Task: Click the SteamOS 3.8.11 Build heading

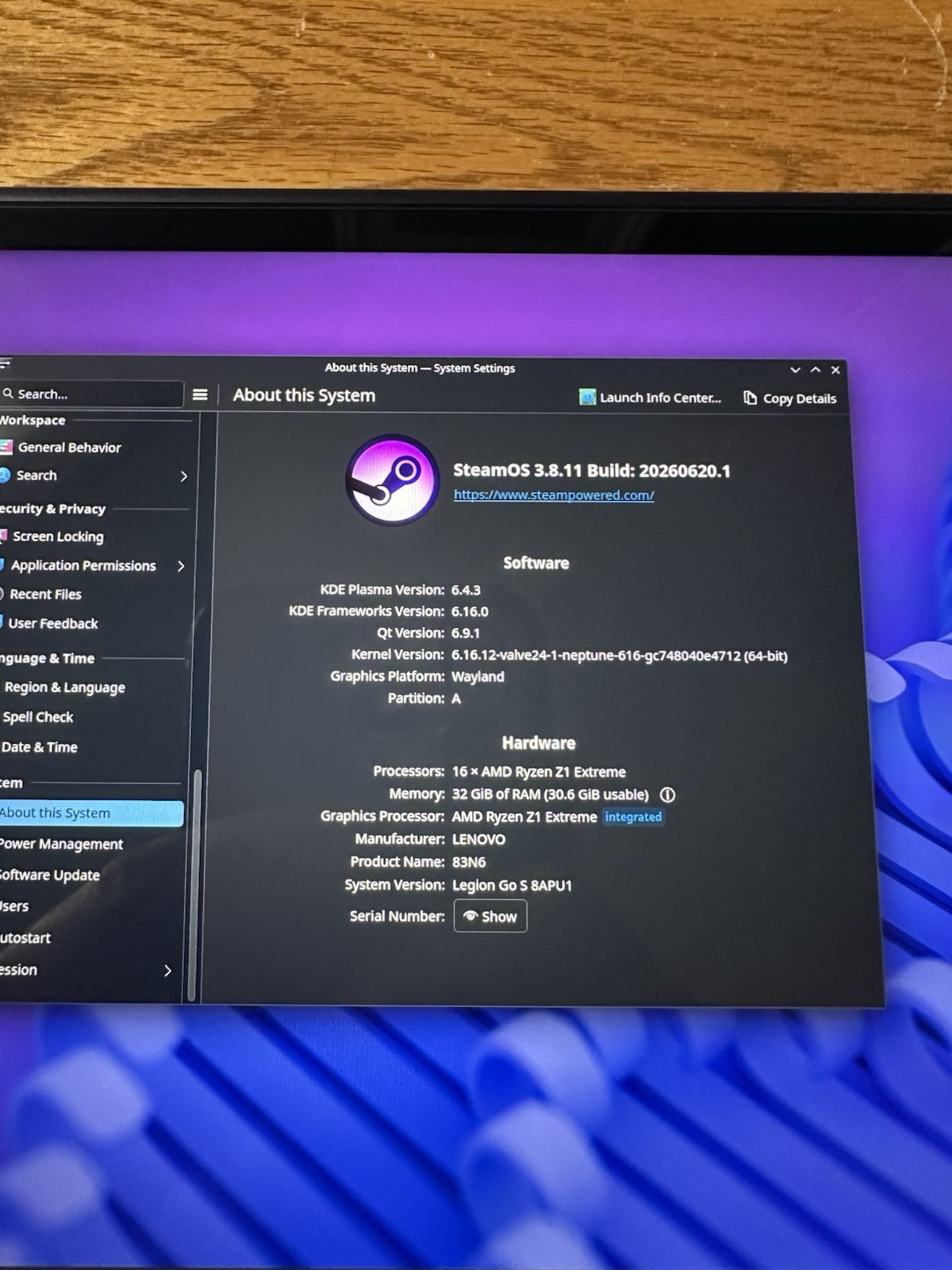Action: click(592, 471)
